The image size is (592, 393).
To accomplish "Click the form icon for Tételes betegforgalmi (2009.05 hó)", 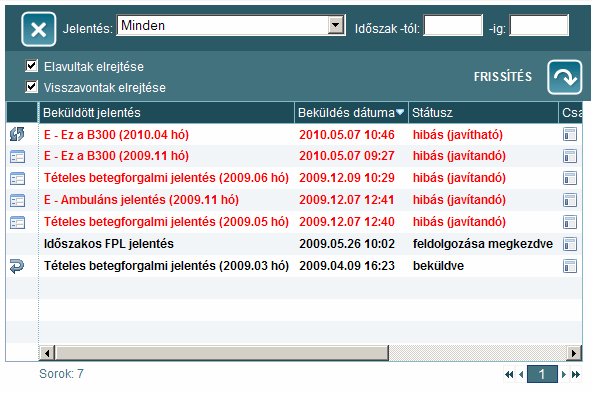I will coord(17,222).
